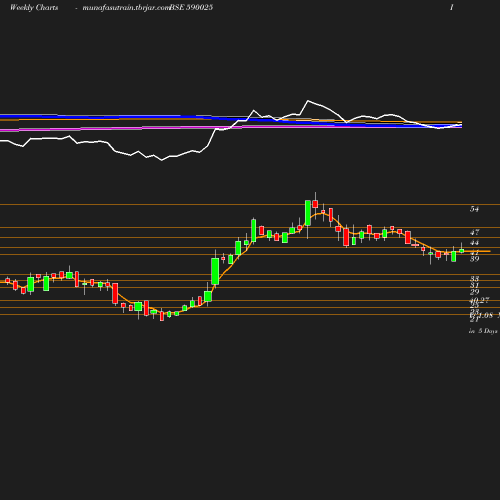The image size is (500, 500).
Task: Click the "in 5 Days" caption
Action: 483,331
